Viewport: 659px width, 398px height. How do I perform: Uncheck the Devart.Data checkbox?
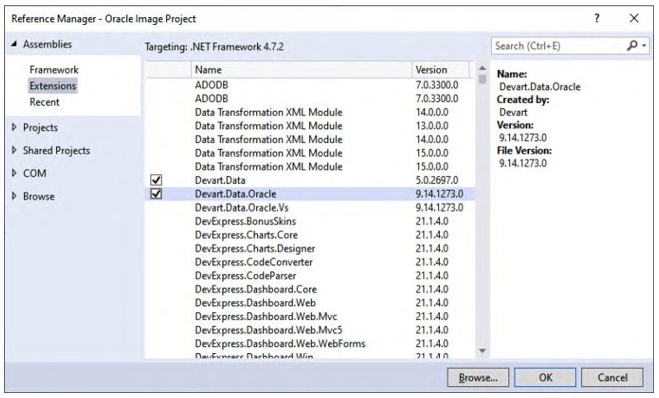[x=156, y=180]
